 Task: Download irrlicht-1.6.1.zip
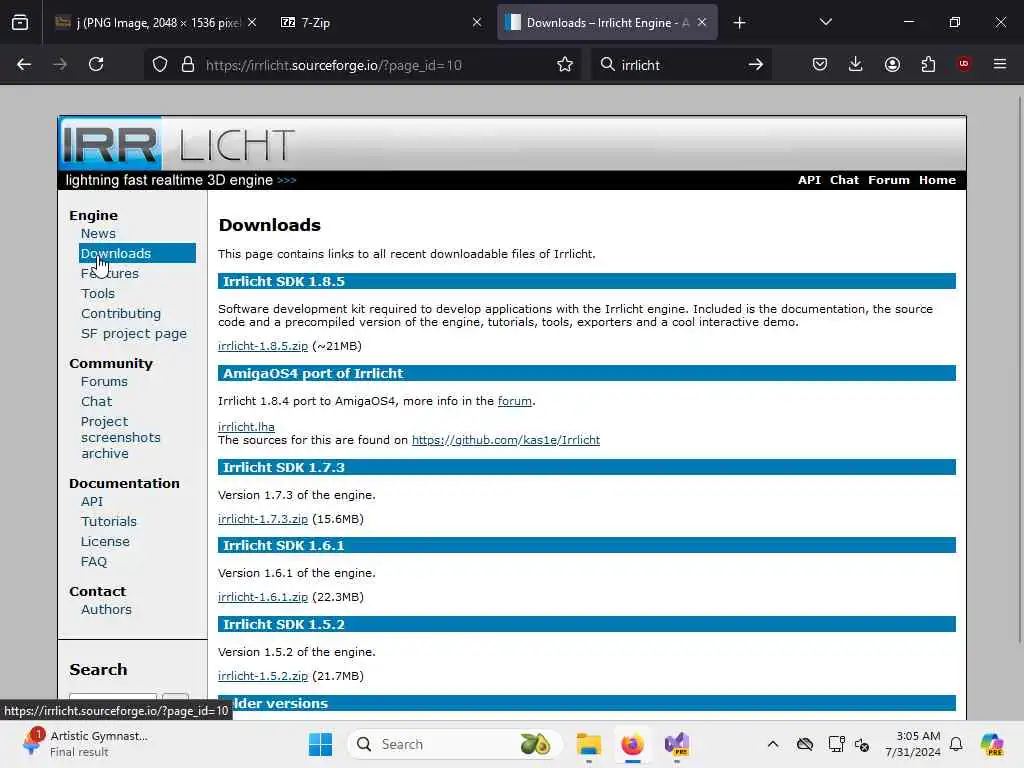point(263,597)
